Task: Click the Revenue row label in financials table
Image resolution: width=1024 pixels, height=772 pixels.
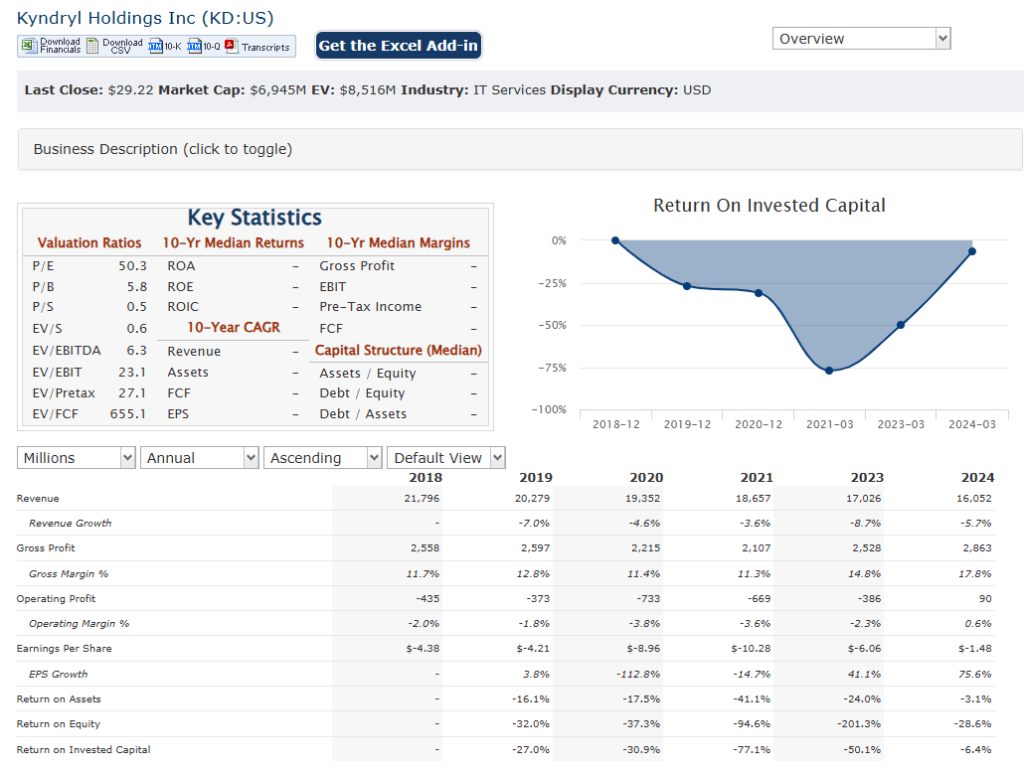Action: (38, 498)
